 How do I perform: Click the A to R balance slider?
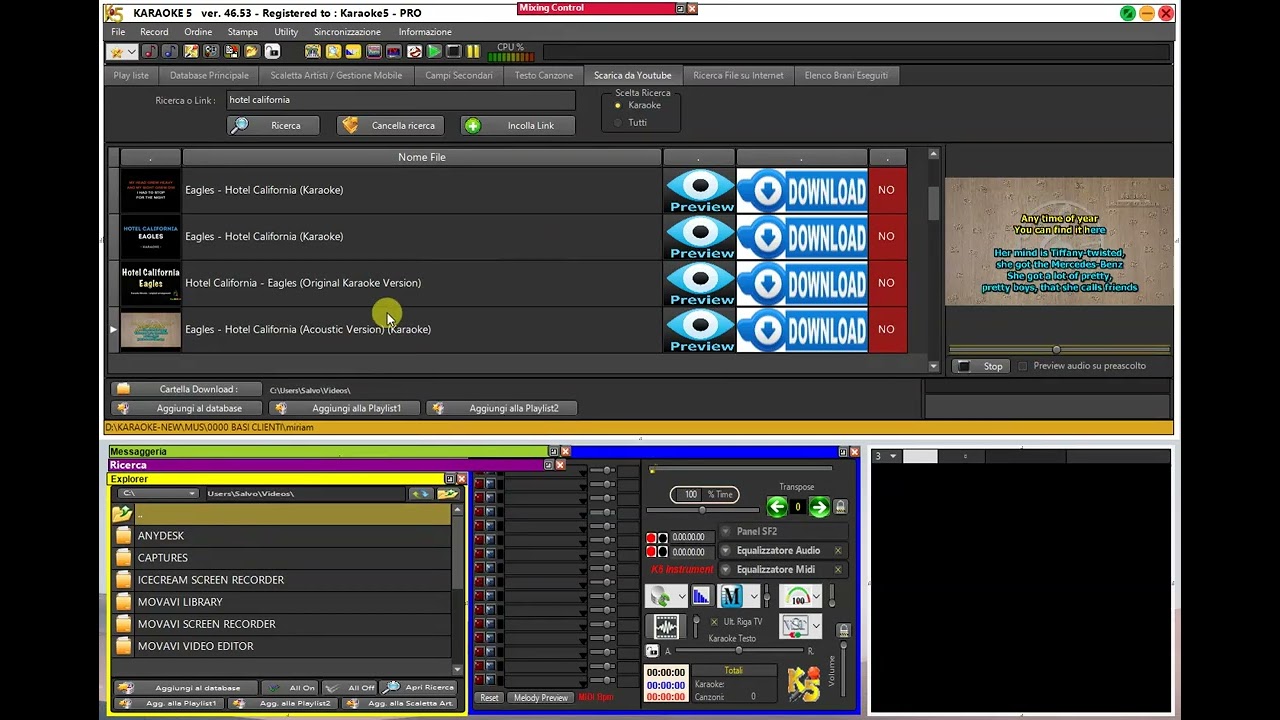point(739,651)
